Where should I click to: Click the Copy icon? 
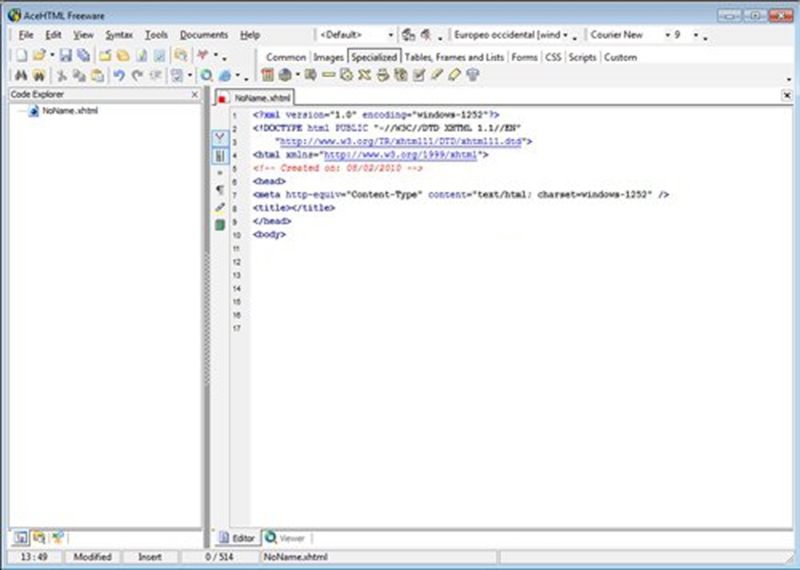pos(79,75)
